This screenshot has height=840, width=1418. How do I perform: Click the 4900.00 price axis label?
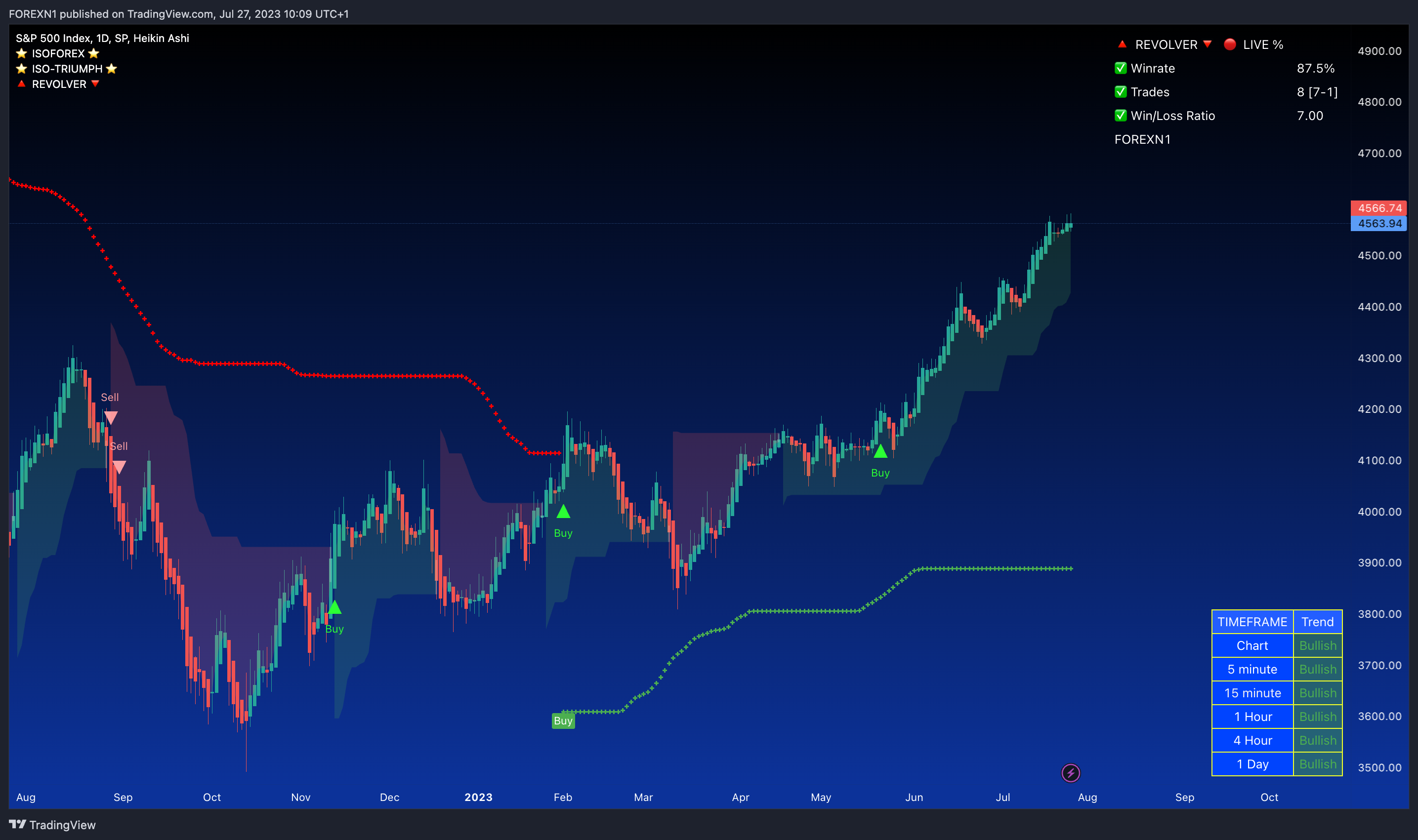1379,51
